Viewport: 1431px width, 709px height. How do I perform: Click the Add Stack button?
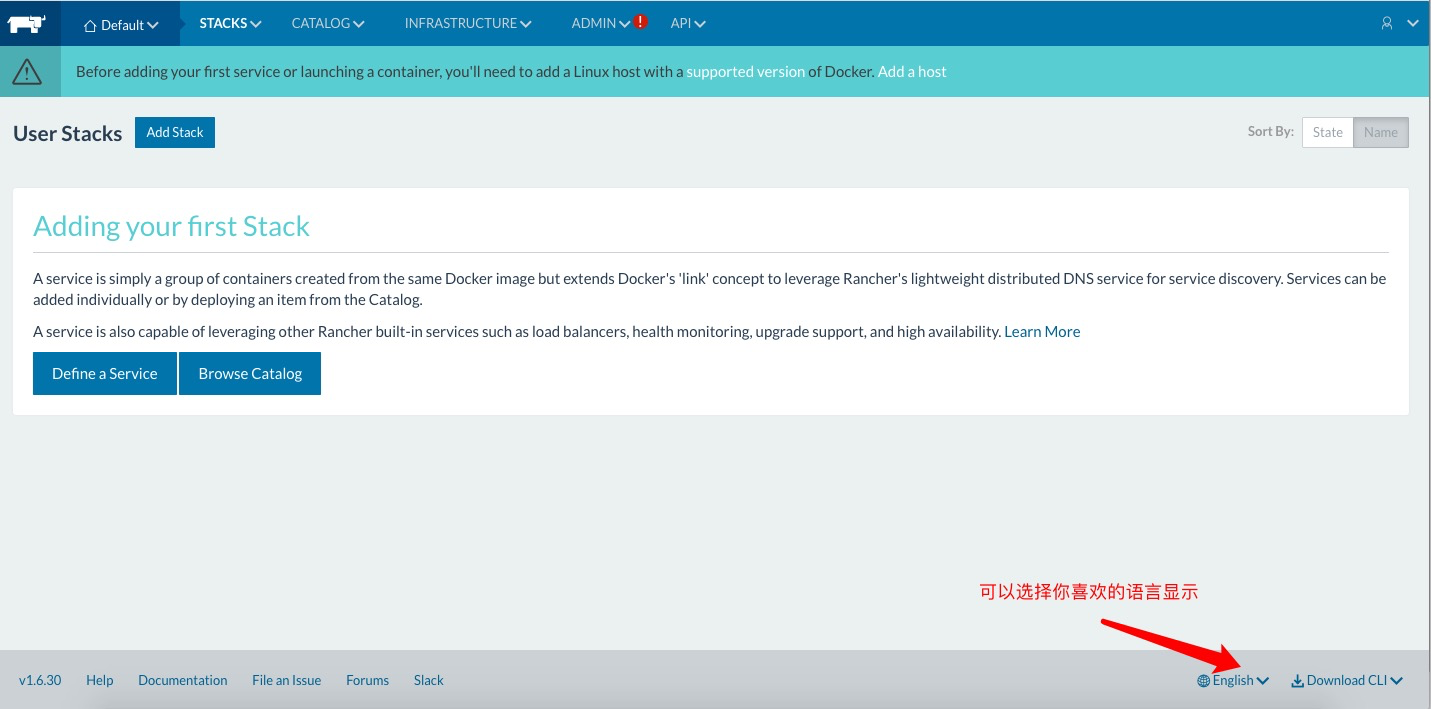(x=175, y=132)
